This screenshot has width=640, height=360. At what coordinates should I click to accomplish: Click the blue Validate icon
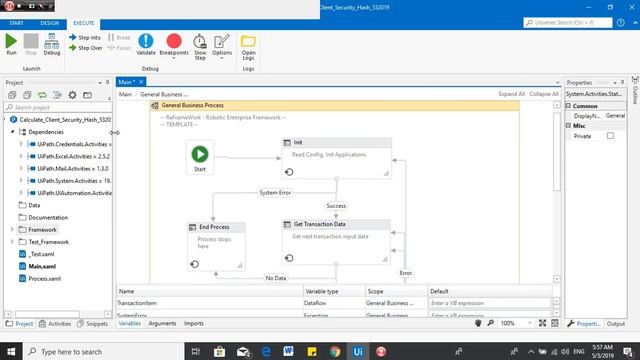click(146, 41)
